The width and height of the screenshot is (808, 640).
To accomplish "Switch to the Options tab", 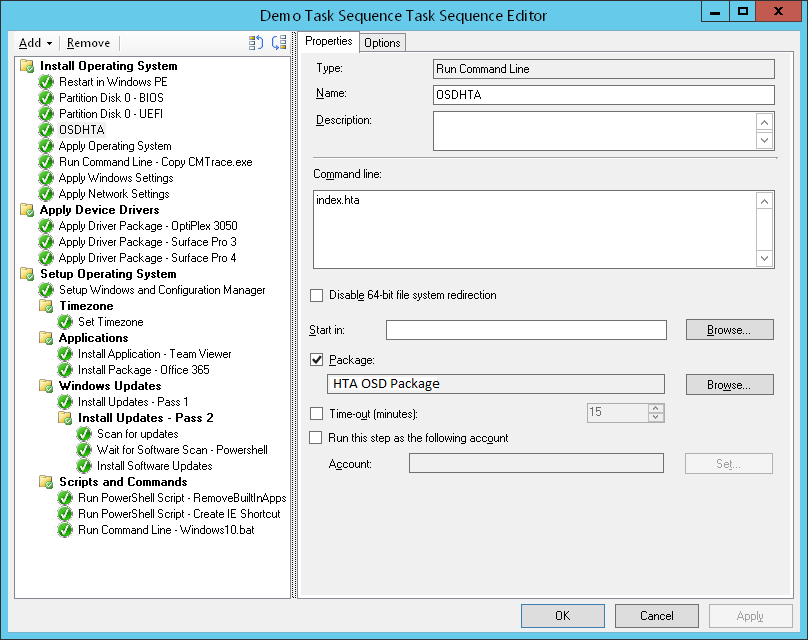I will [382, 42].
